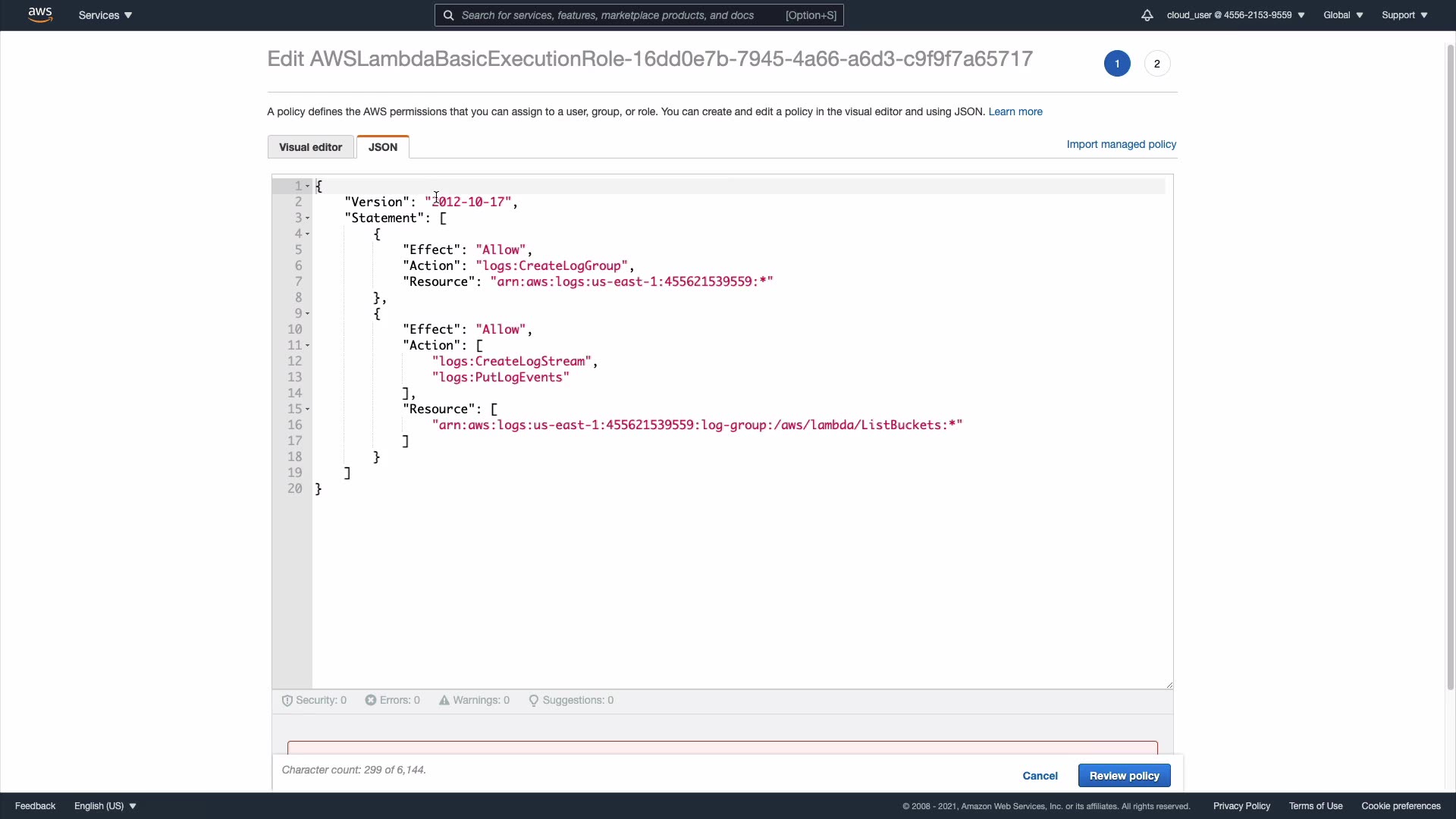Collapse the Statement array fold arrow
The width and height of the screenshot is (1456, 819).
[307, 218]
